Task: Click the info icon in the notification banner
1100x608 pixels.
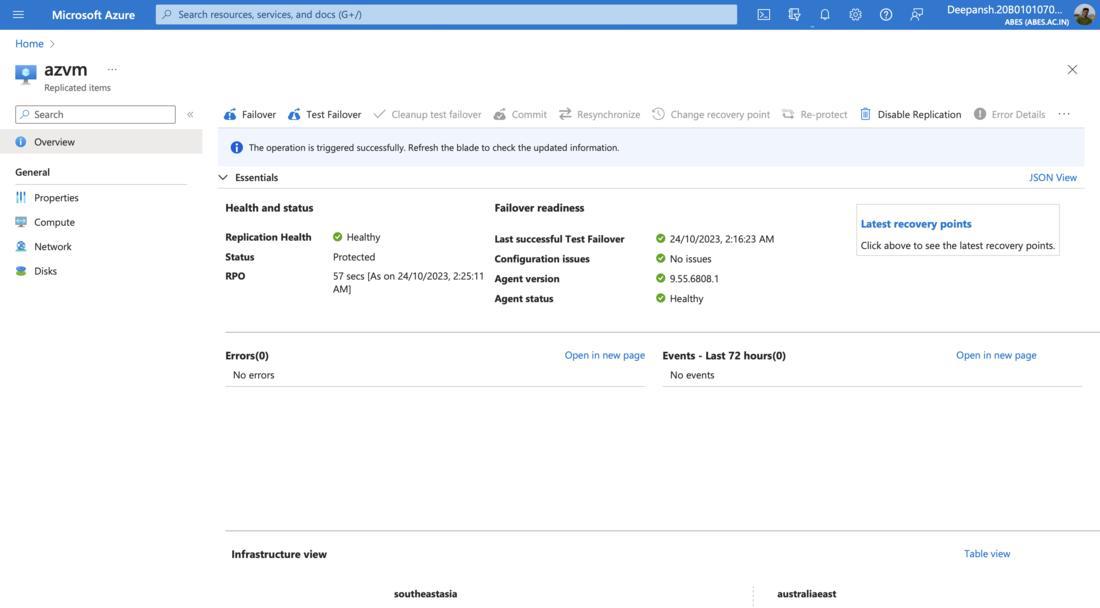Action: [236, 148]
